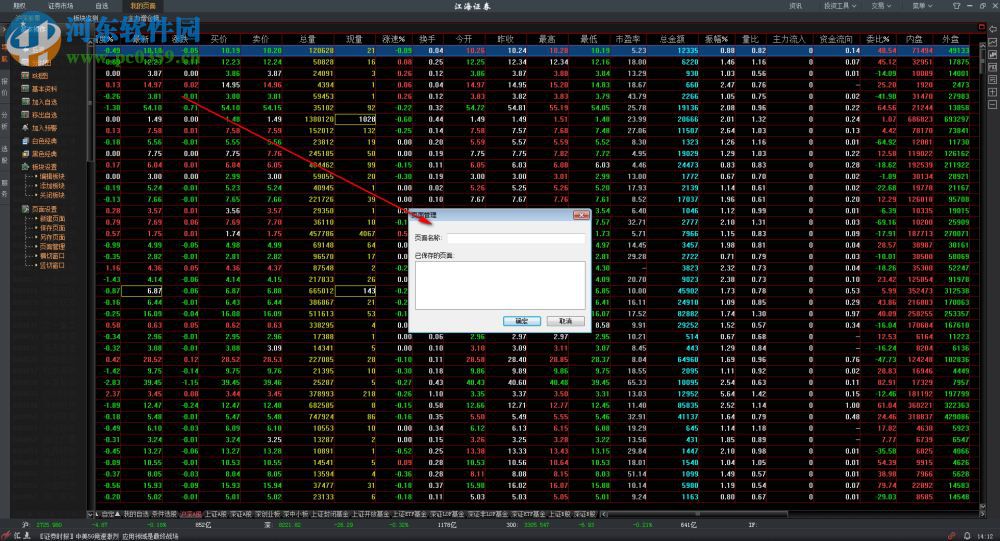Sort by the 资金流向 column header
This screenshot has width=1000, height=541.
[836, 40]
